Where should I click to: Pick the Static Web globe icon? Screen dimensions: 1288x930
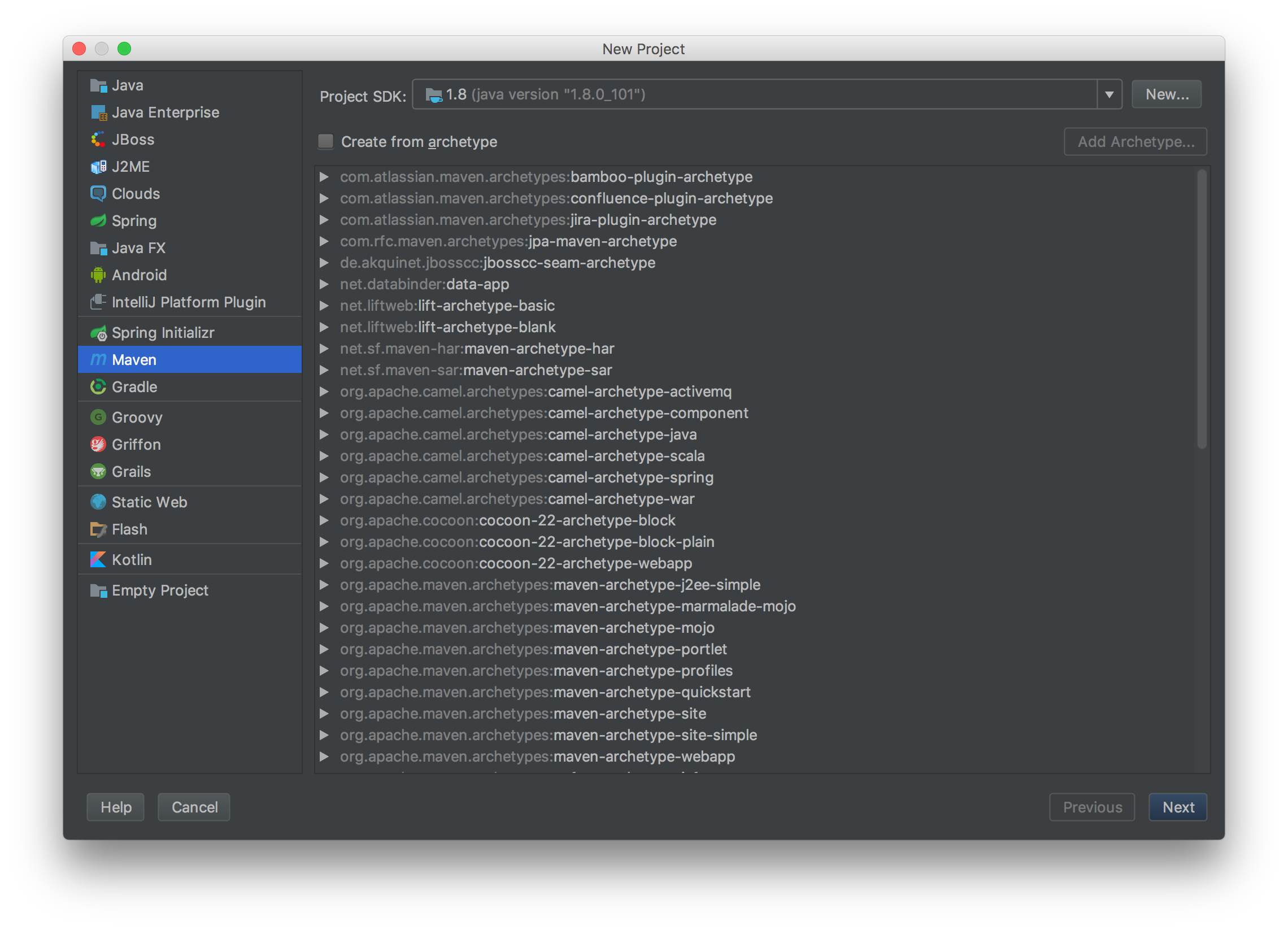click(x=98, y=502)
